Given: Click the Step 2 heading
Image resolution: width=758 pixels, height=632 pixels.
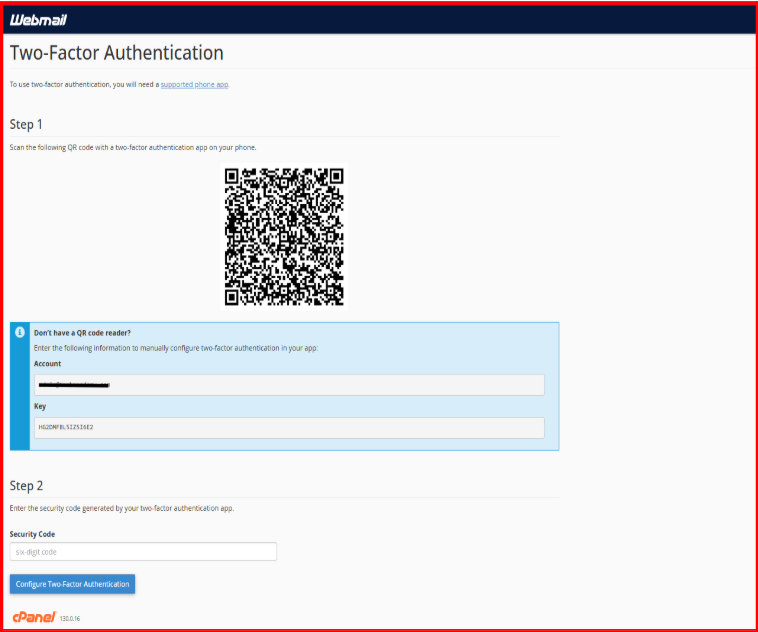Looking at the screenshot, I should [27, 485].
